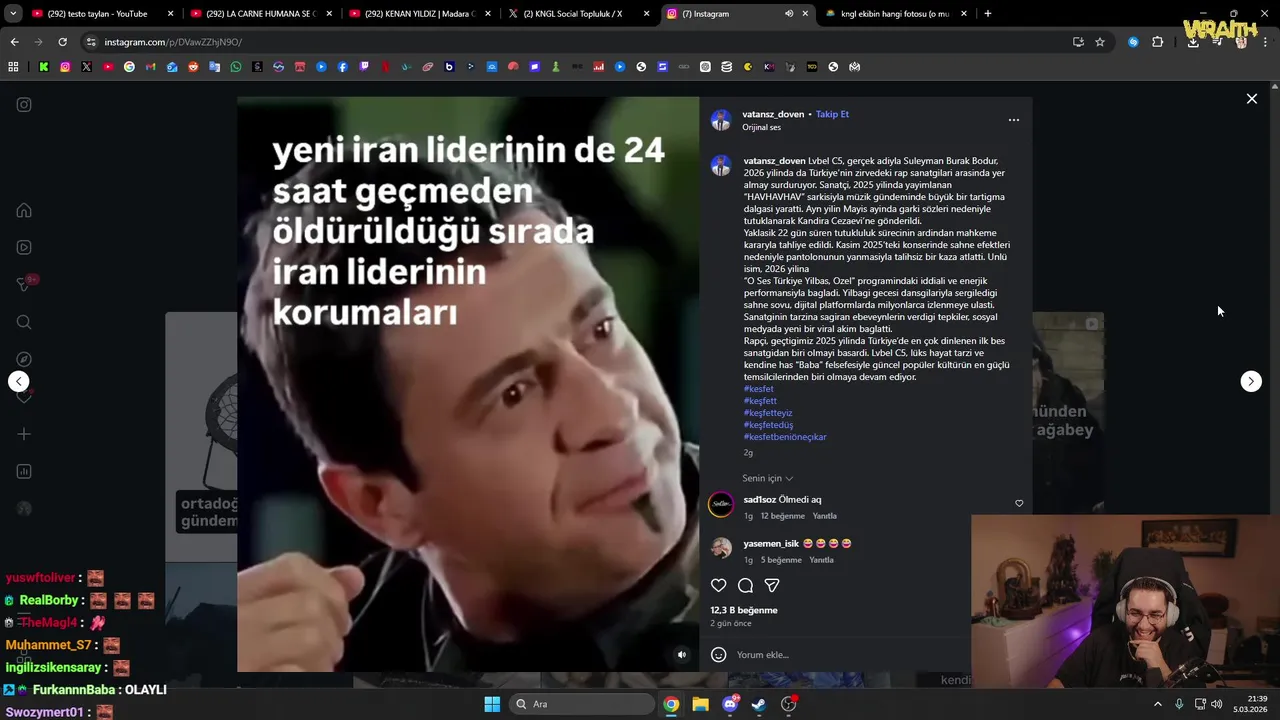This screenshot has width=1280, height=720.
Task: Open the Instagram logo in the sidebar
Action: 24,104
